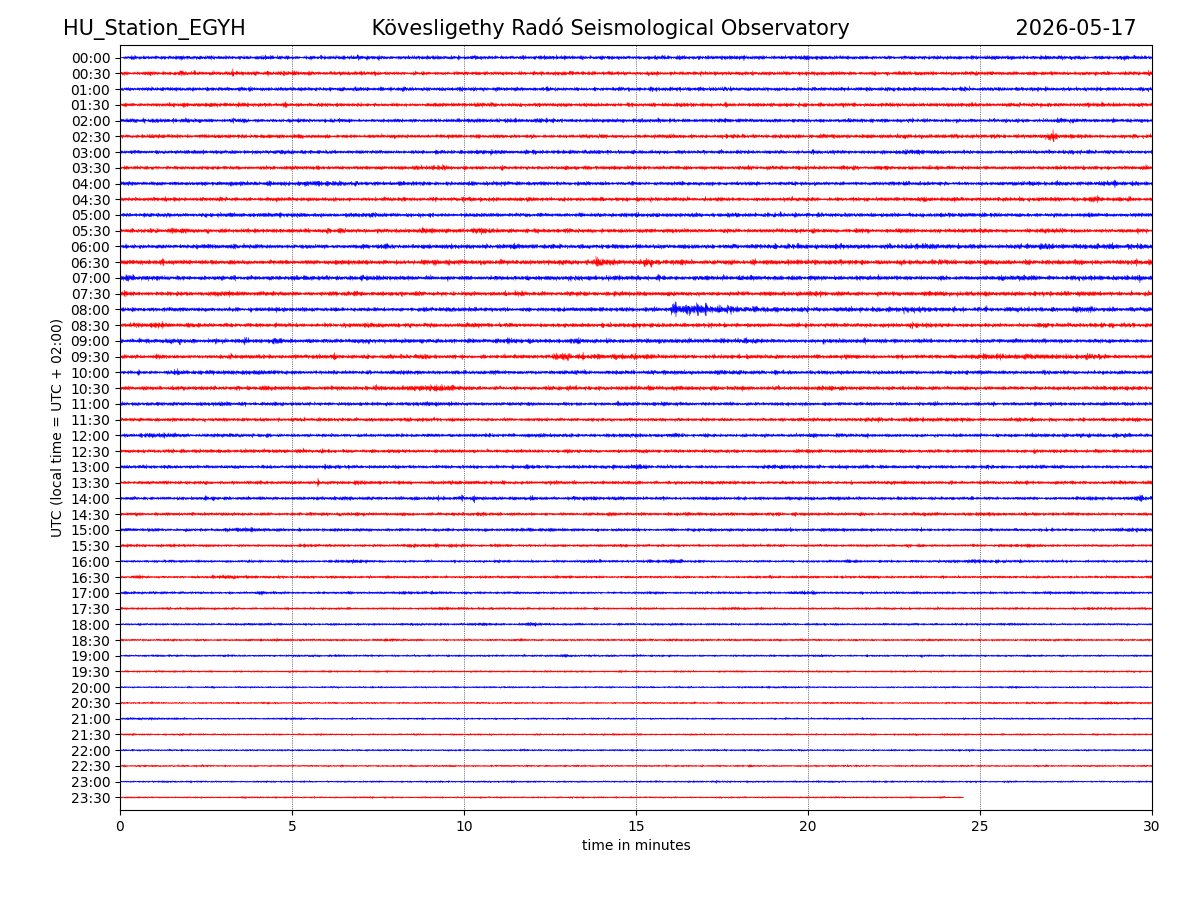
Task: Click the 06:30 red trace burst
Action: pyautogui.click(x=598, y=262)
